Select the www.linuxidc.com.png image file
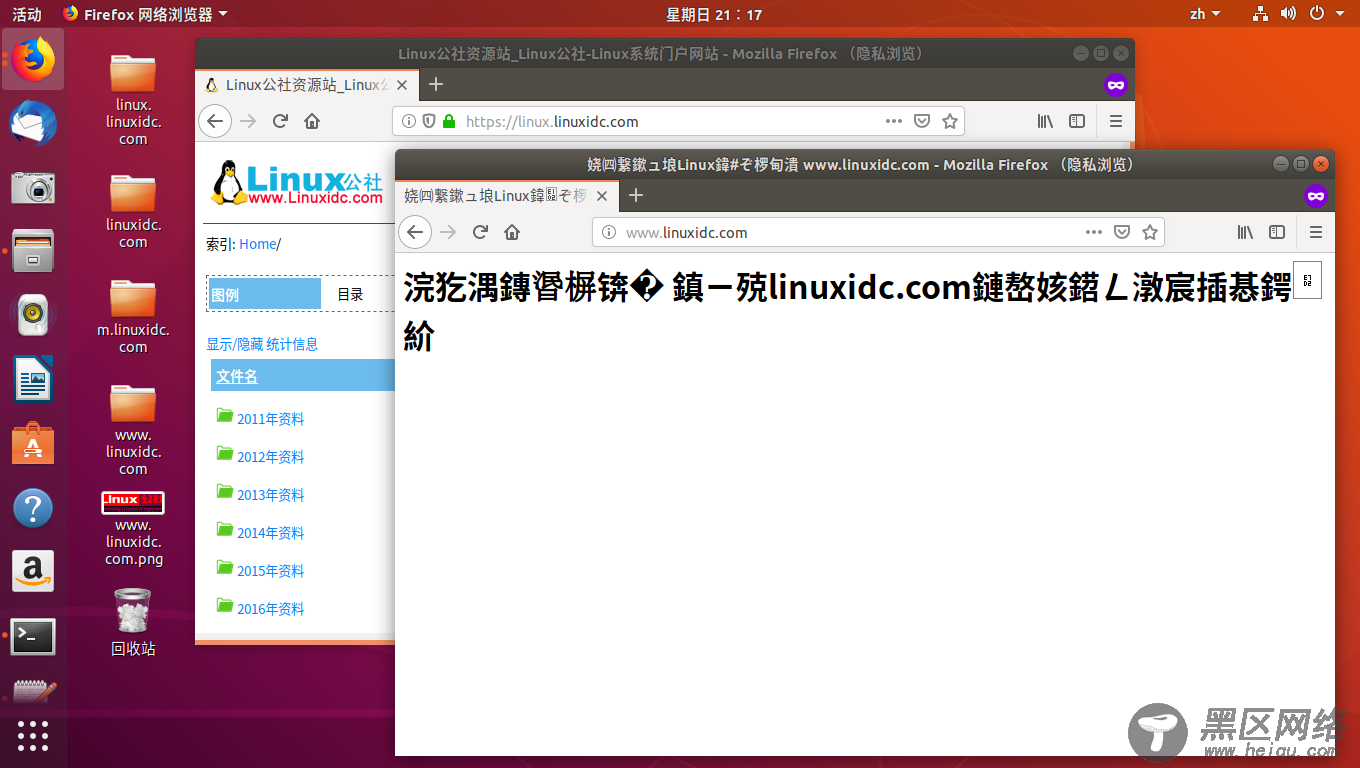The width and height of the screenshot is (1360, 768). pos(133,528)
